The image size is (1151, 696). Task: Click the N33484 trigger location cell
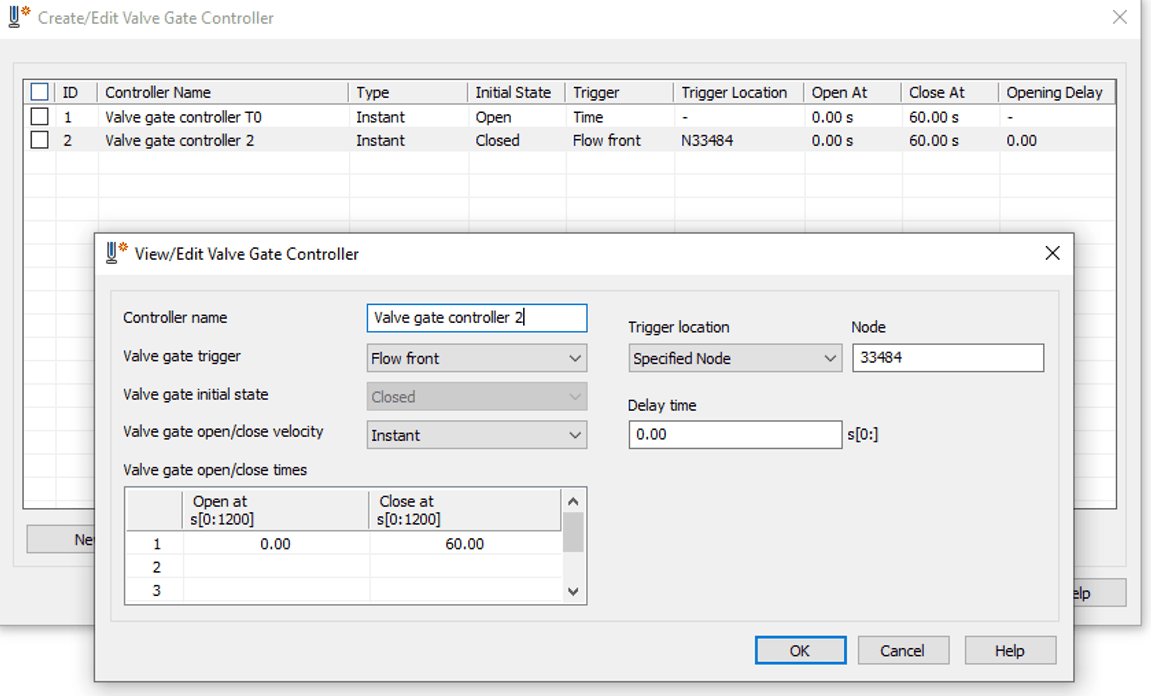click(739, 140)
